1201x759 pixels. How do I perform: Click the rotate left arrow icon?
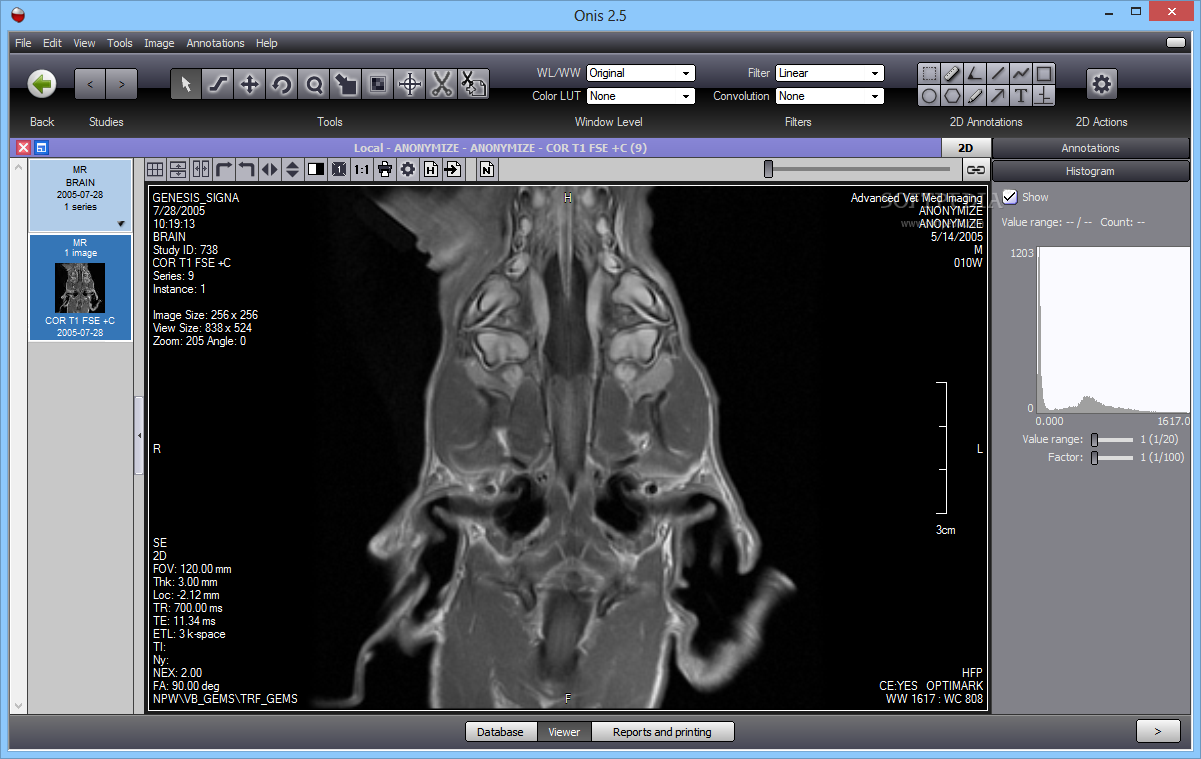(246, 170)
